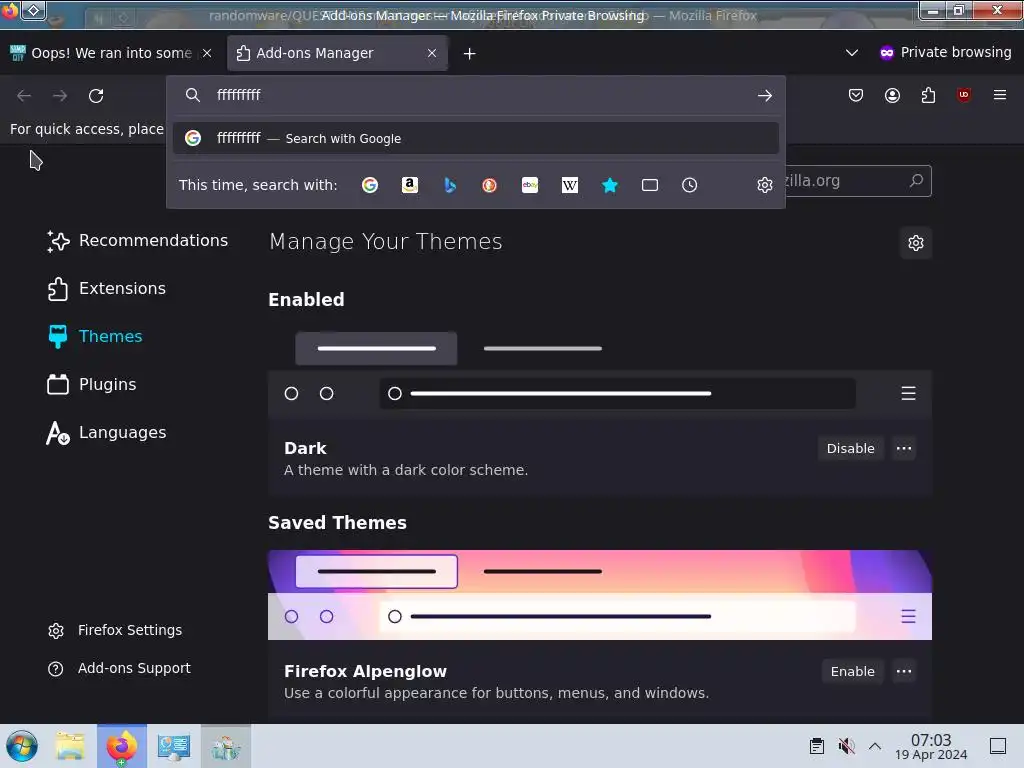Open the Plugins category
The height and width of the screenshot is (768, 1024).
tap(91, 384)
